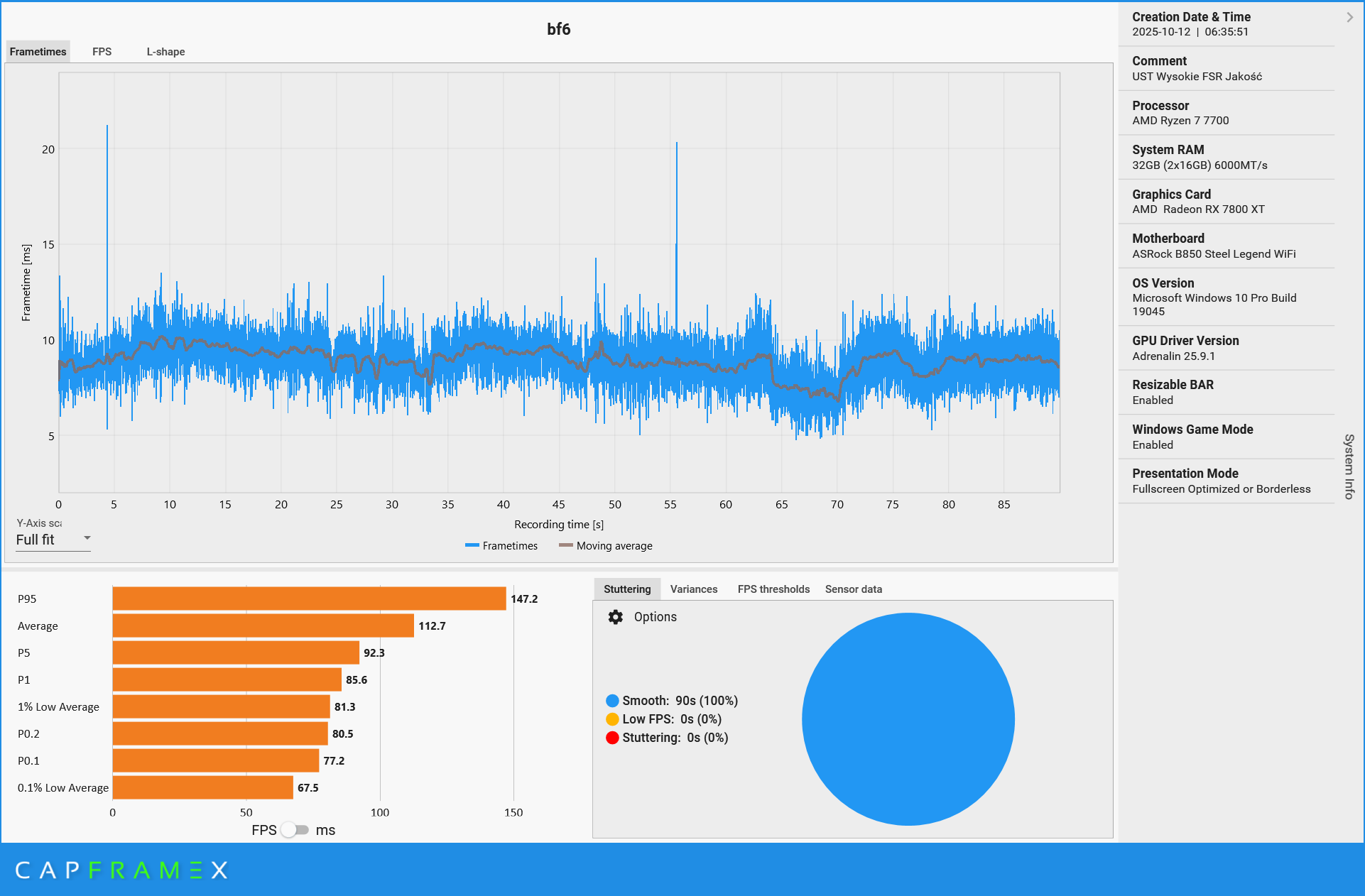Open the Y-Axis scaling Full fit dropdown
1365x896 pixels.
(x=53, y=540)
